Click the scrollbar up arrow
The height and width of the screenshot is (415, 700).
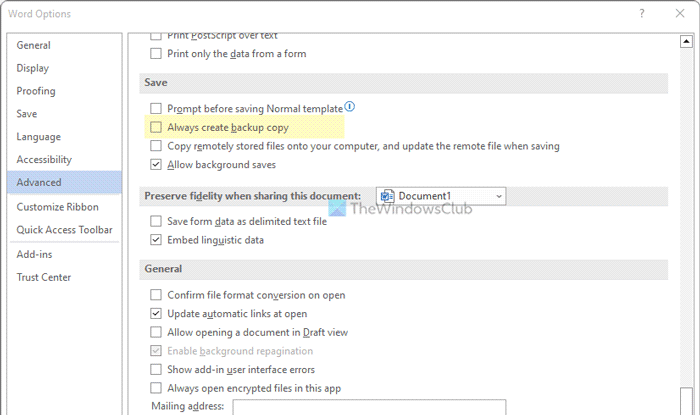(686, 42)
